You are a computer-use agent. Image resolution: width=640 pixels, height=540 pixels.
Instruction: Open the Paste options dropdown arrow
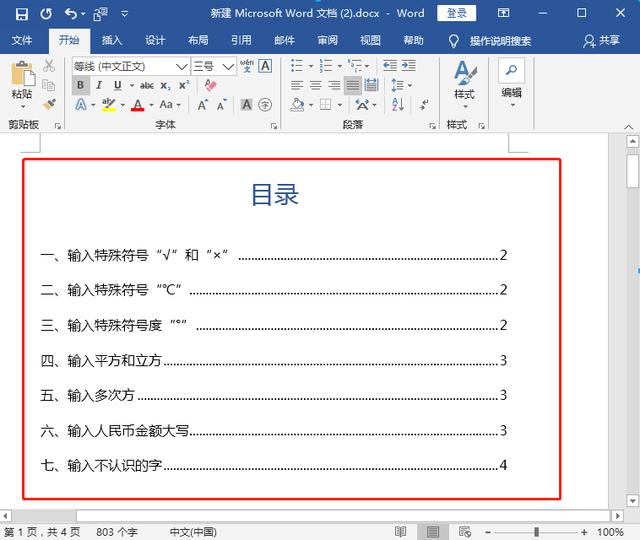coord(23,107)
